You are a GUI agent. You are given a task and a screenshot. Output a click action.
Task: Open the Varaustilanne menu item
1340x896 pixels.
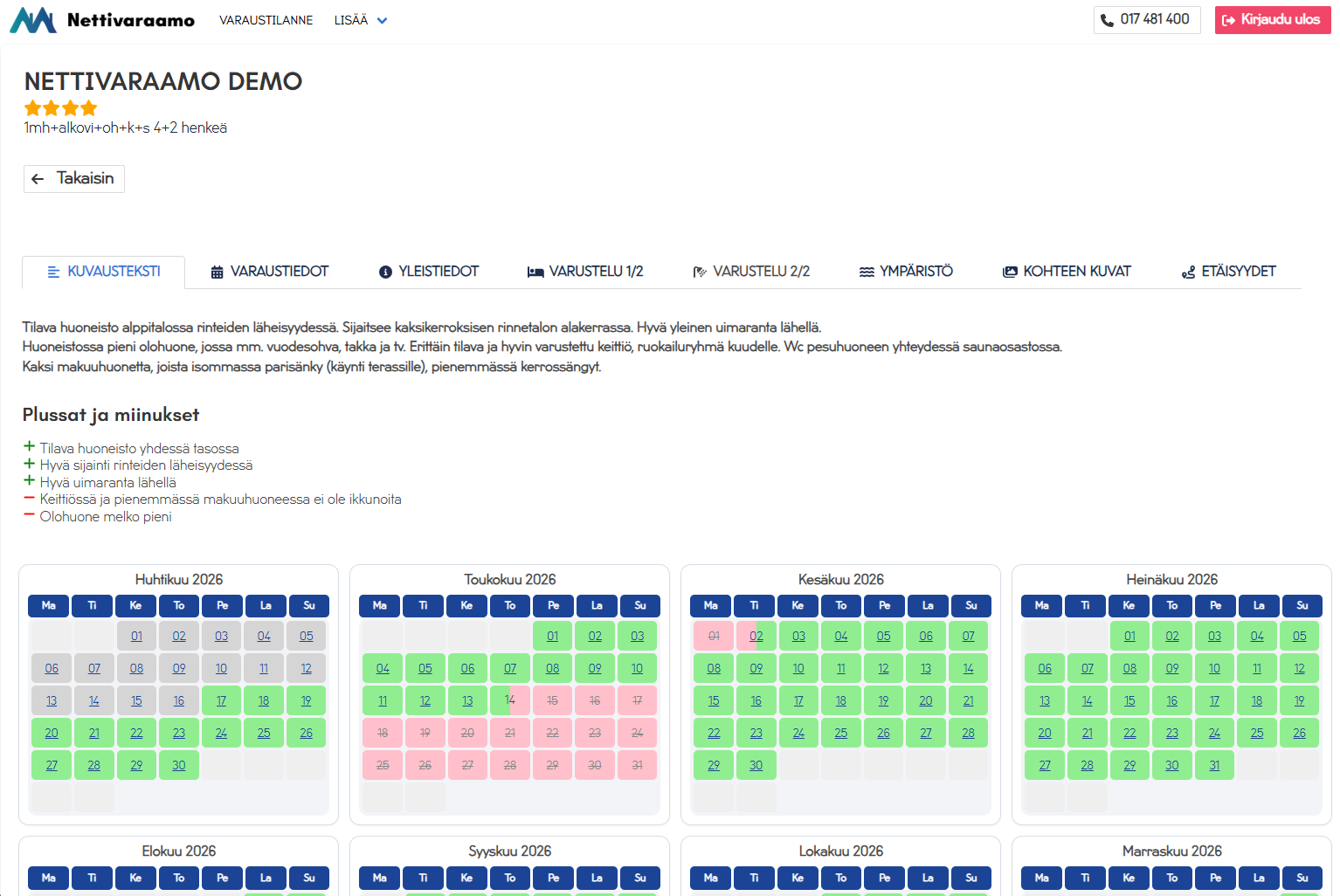[266, 20]
